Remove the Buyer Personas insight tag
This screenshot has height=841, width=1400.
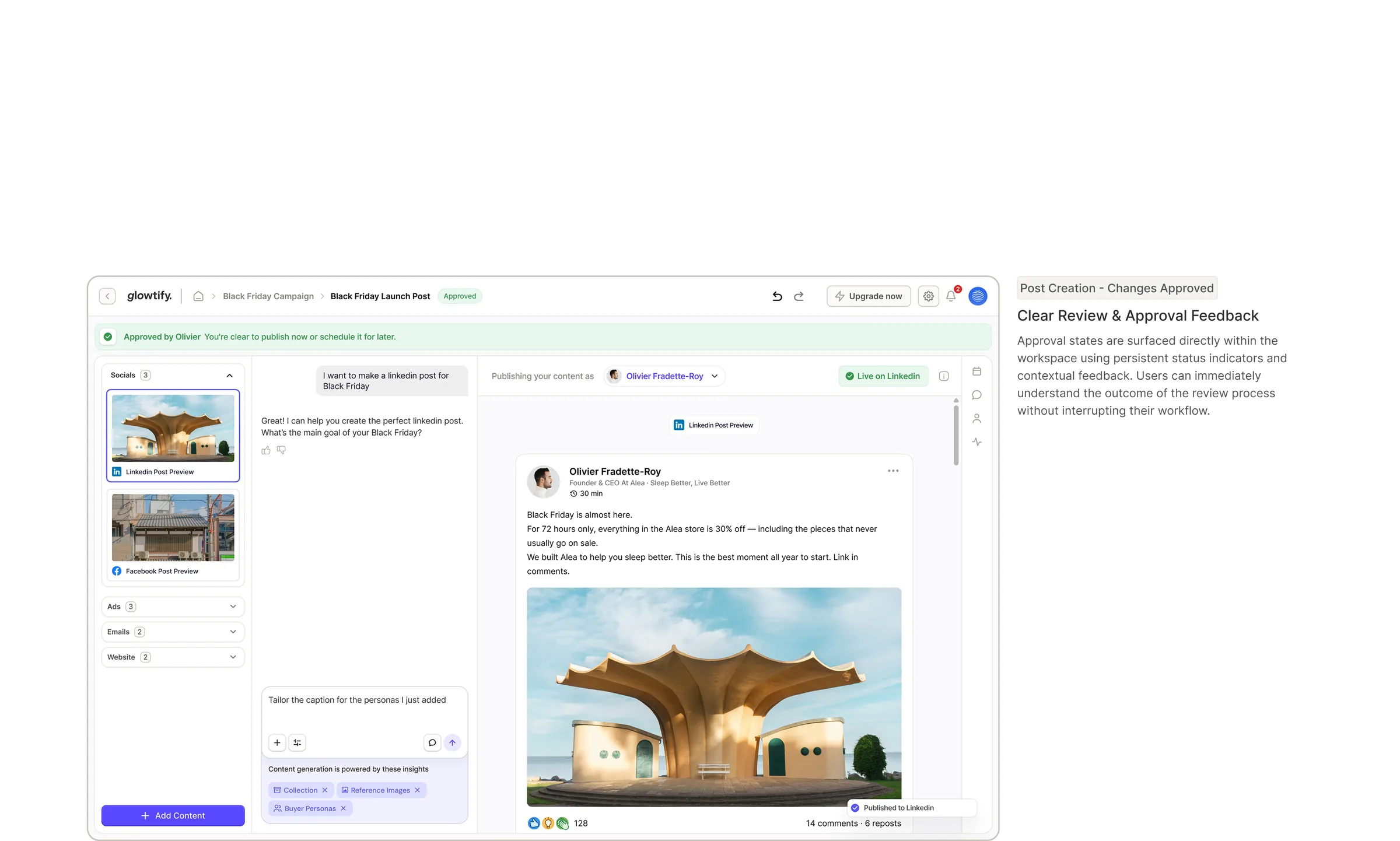(x=344, y=808)
